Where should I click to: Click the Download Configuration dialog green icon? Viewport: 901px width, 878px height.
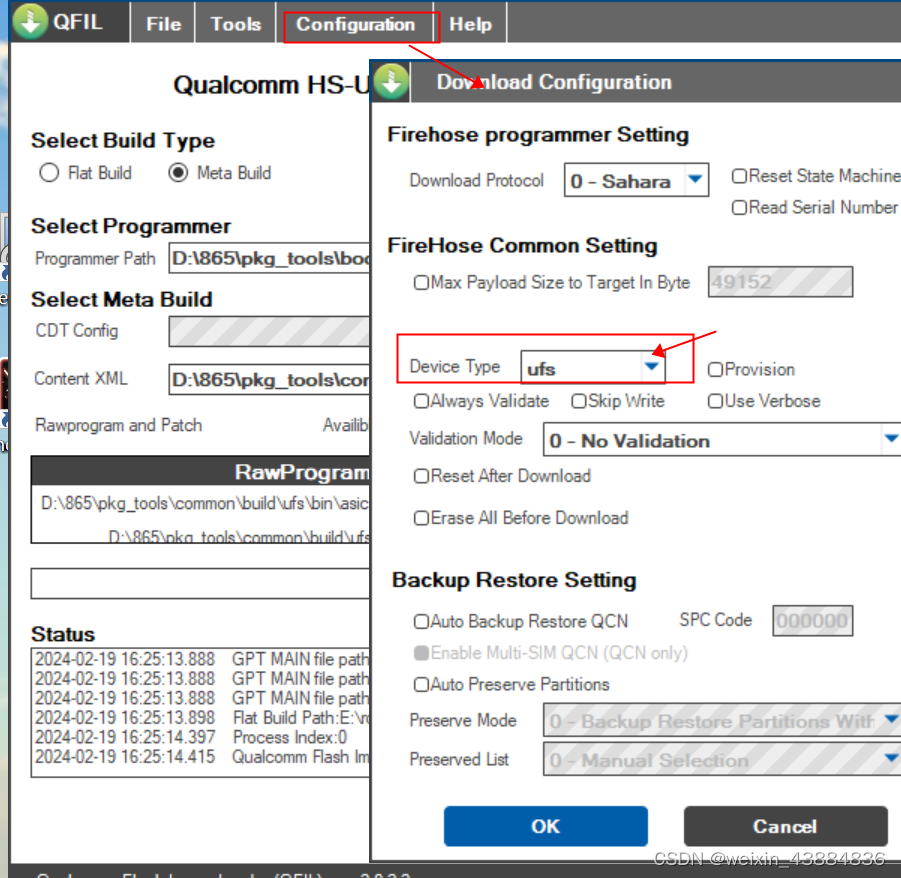391,82
